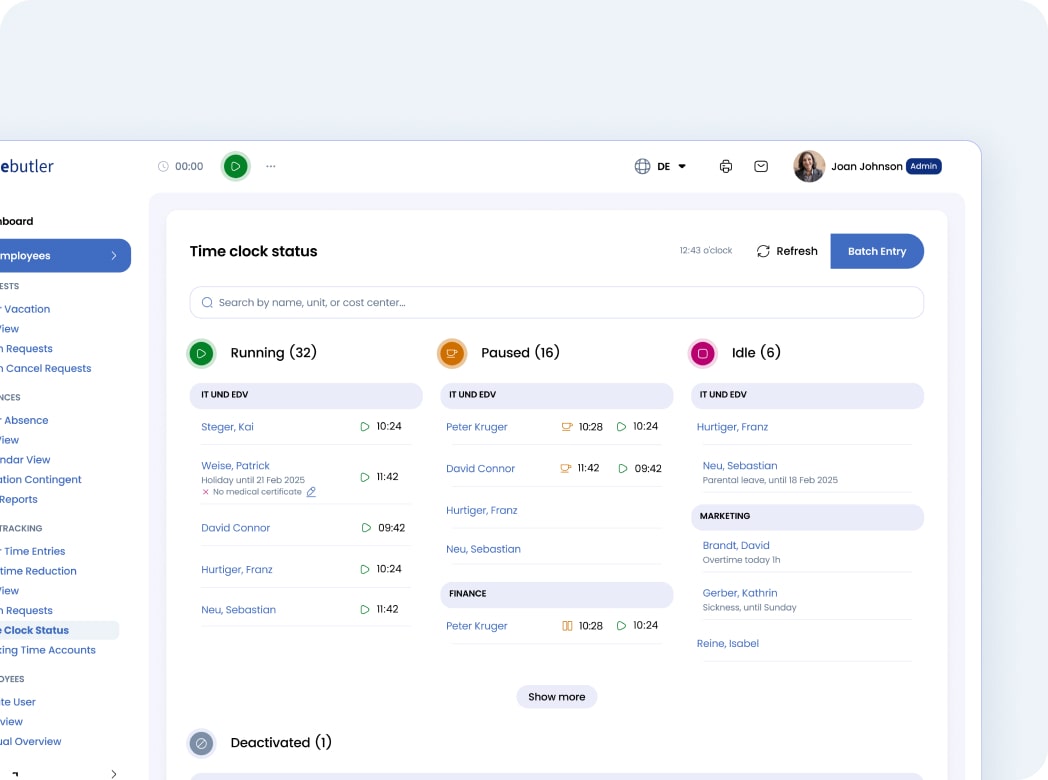Open Time Entries in the sidebar
The height and width of the screenshot is (780, 1048).
[34, 551]
